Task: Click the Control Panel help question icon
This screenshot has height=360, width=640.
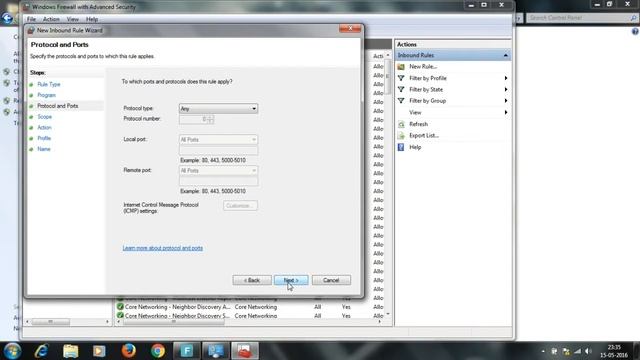Action: point(635,31)
